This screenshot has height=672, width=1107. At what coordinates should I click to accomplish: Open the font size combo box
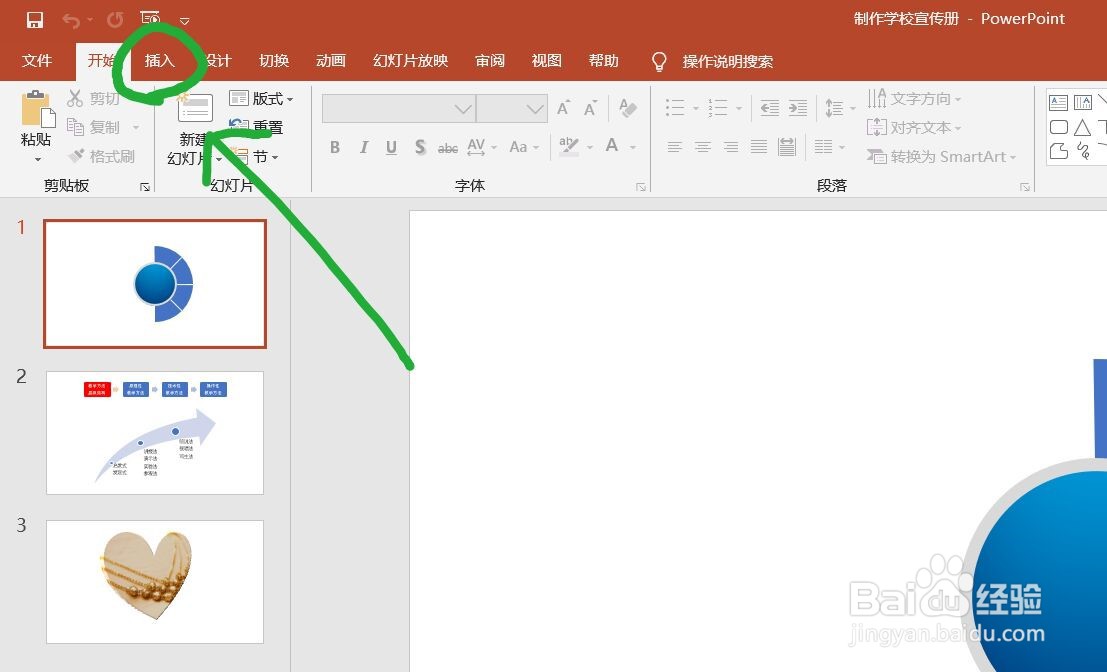512,109
